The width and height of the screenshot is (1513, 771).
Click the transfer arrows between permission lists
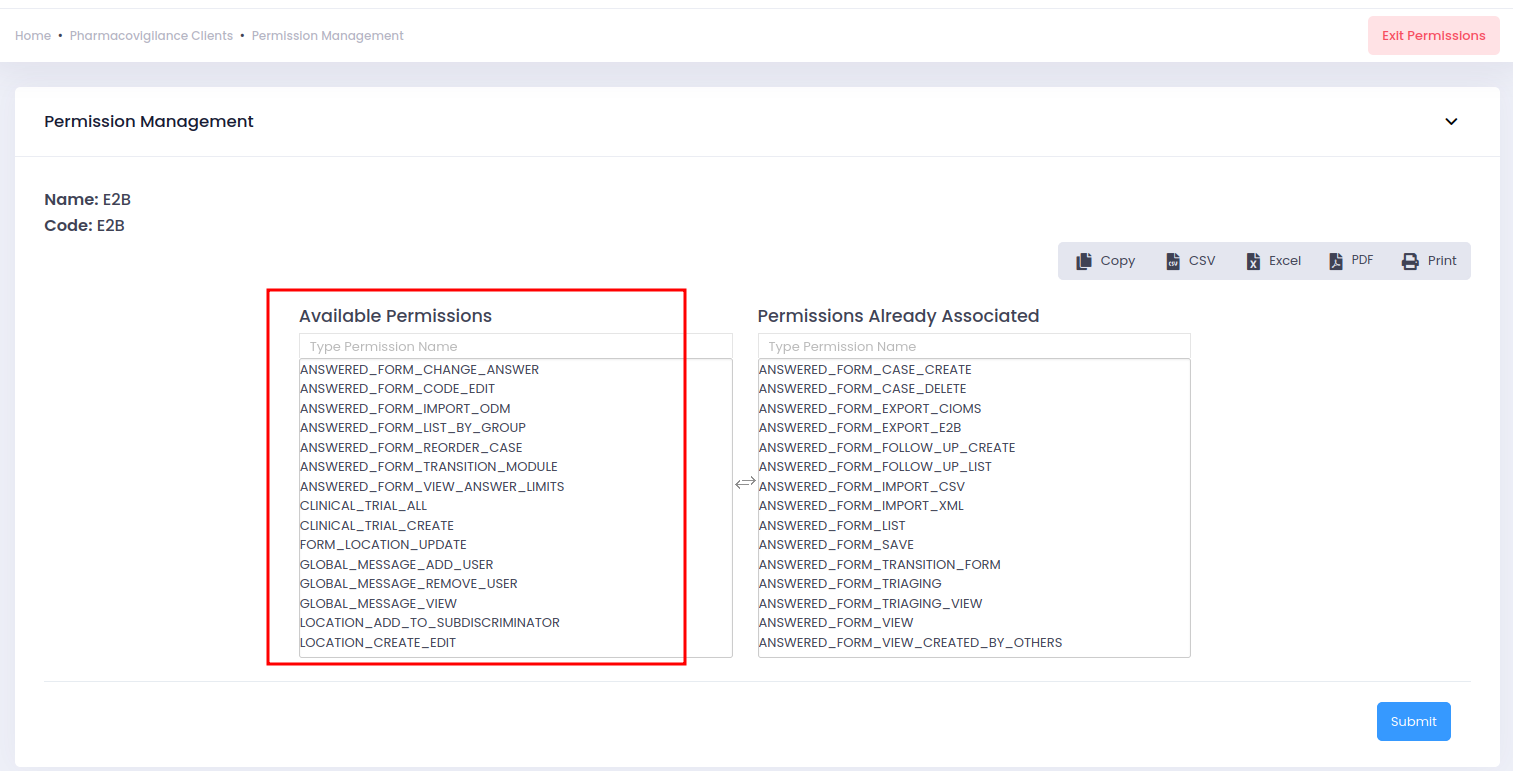click(745, 483)
